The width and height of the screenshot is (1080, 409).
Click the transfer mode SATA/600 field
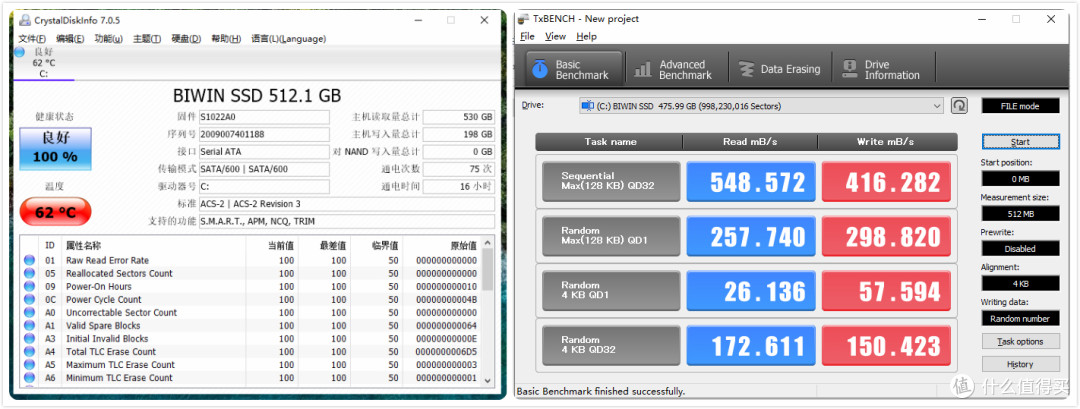tap(264, 169)
